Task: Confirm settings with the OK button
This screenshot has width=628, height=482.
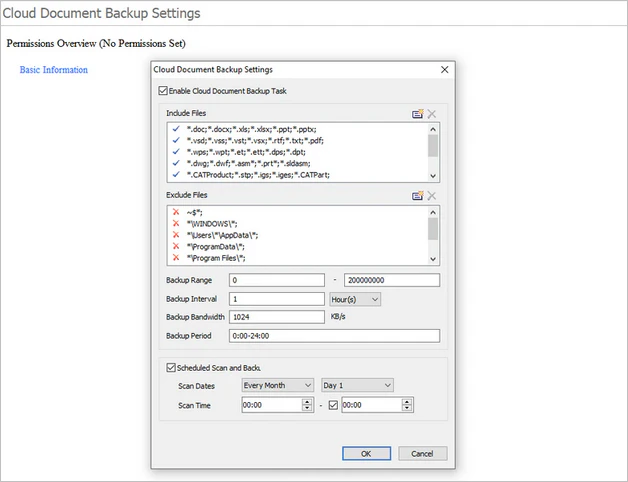Action: click(366, 454)
